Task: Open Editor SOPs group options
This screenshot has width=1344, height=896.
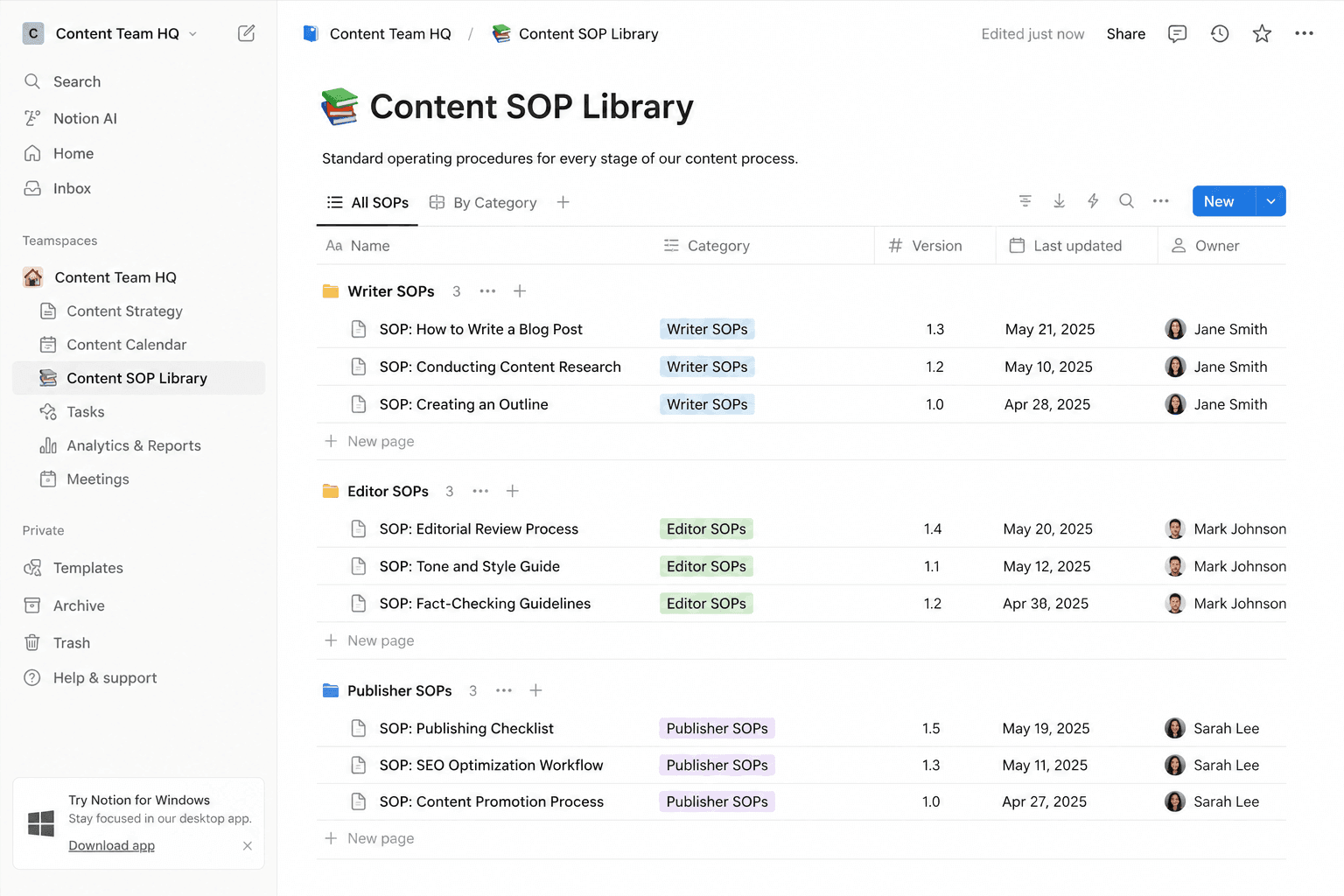Action: [480, 491]
